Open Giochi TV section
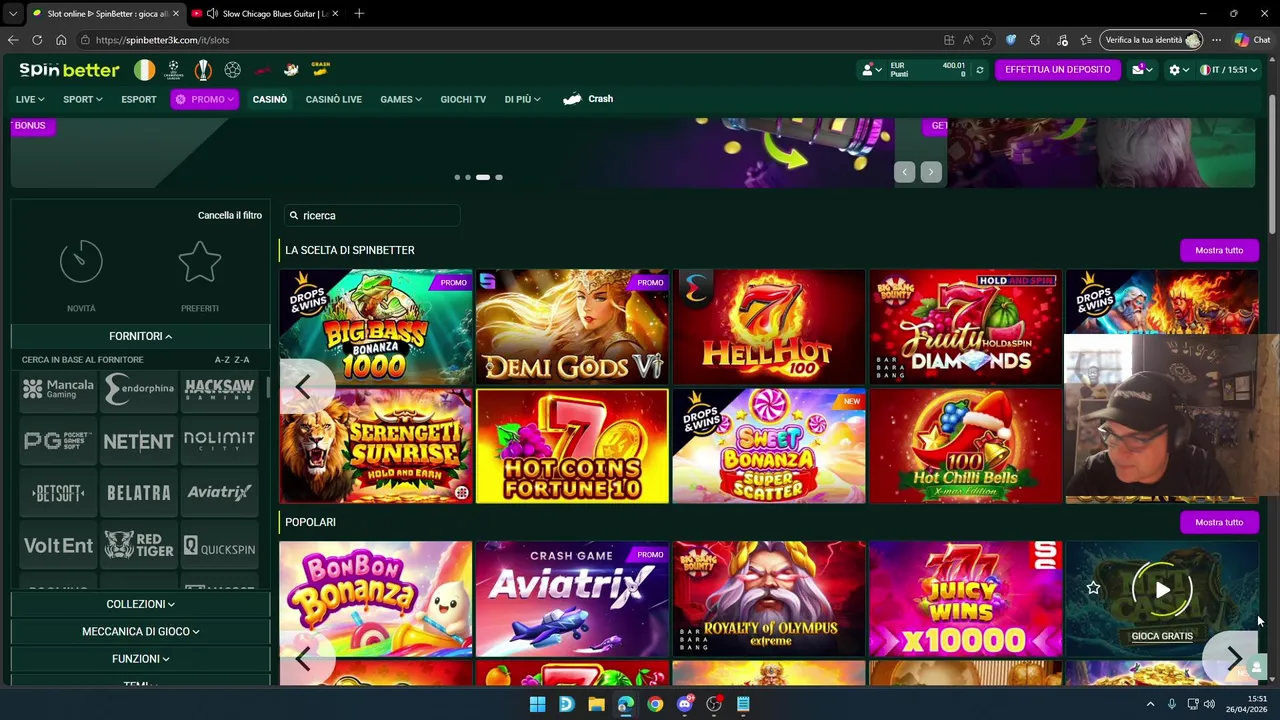The image size is (1280, 720). coord(463,99)
